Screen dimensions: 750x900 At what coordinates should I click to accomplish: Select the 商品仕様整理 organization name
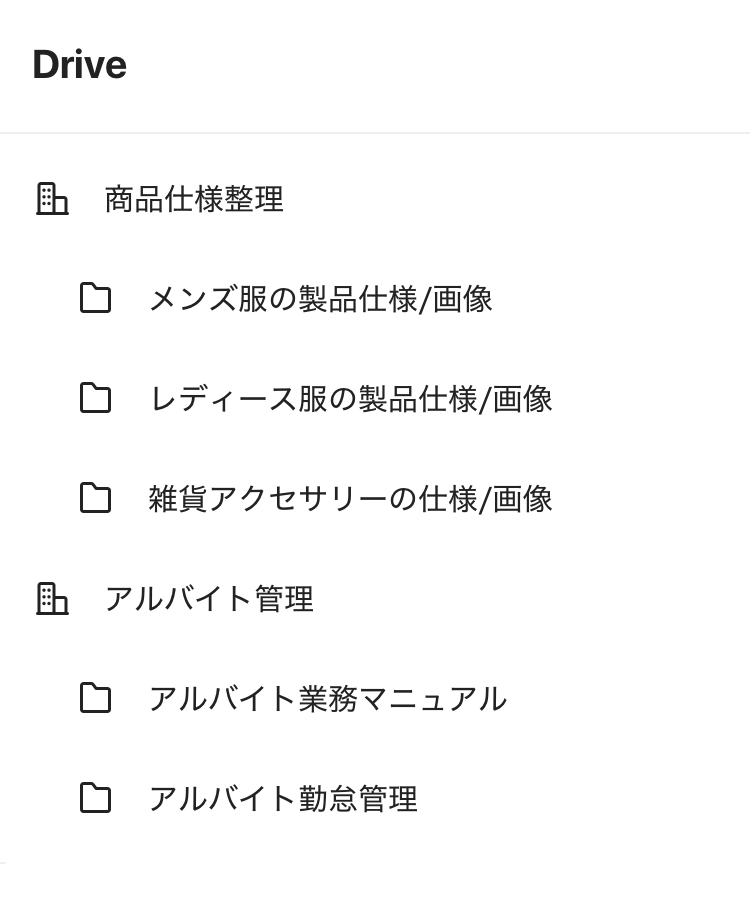pyautogui.click(x=194, y=200)
